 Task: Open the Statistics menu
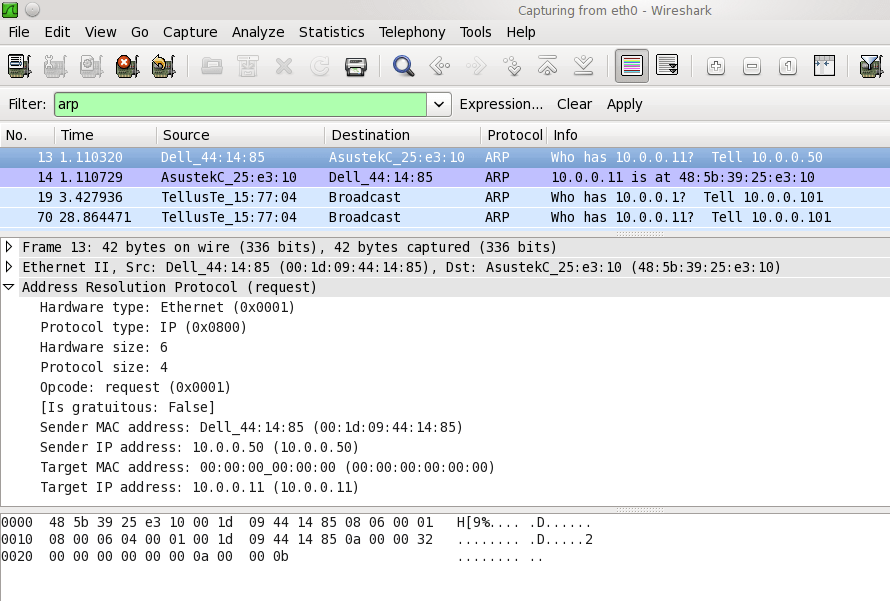coord(331,32)
